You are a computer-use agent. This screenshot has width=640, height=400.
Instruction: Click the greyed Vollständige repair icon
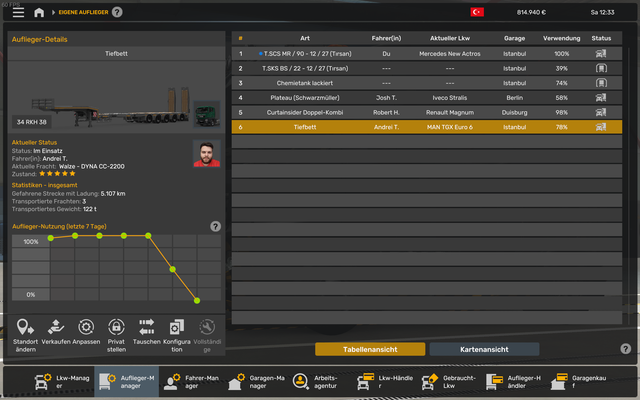point(207,327)
